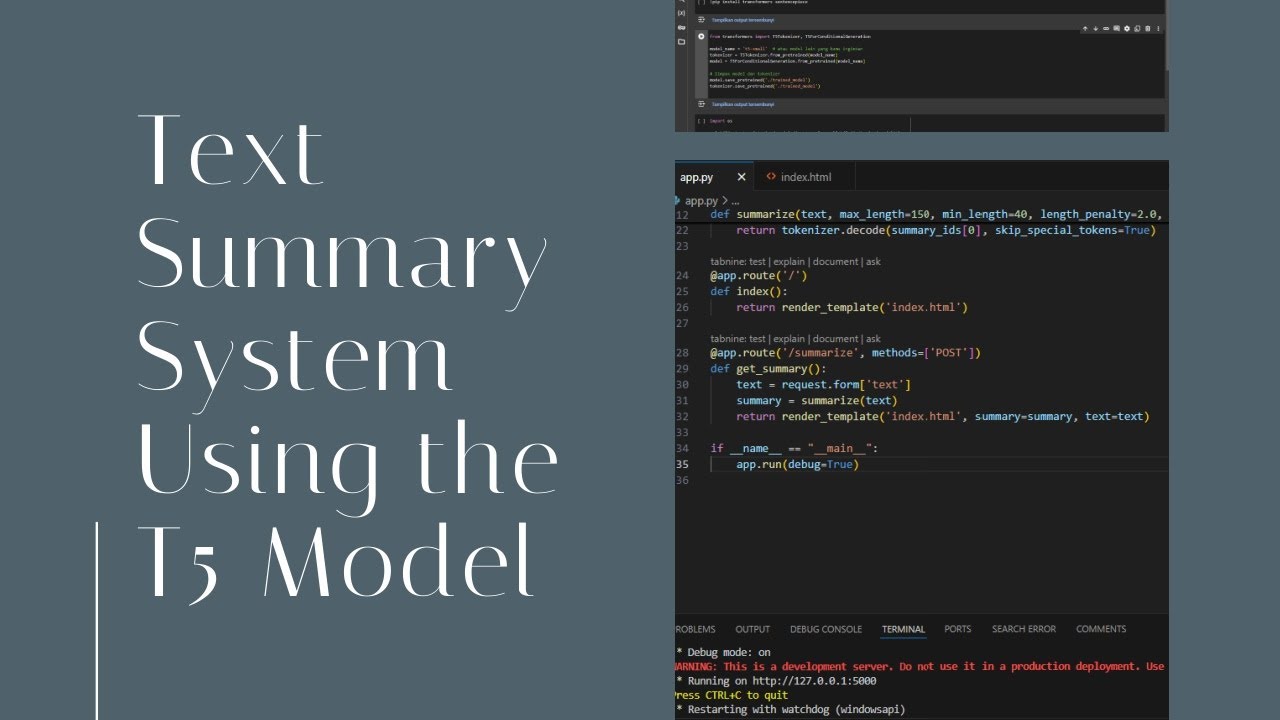The image size is (1280, 720).
Task: Click tabnine 'ask' above get_summary function
Action: (x=873, y=339)
